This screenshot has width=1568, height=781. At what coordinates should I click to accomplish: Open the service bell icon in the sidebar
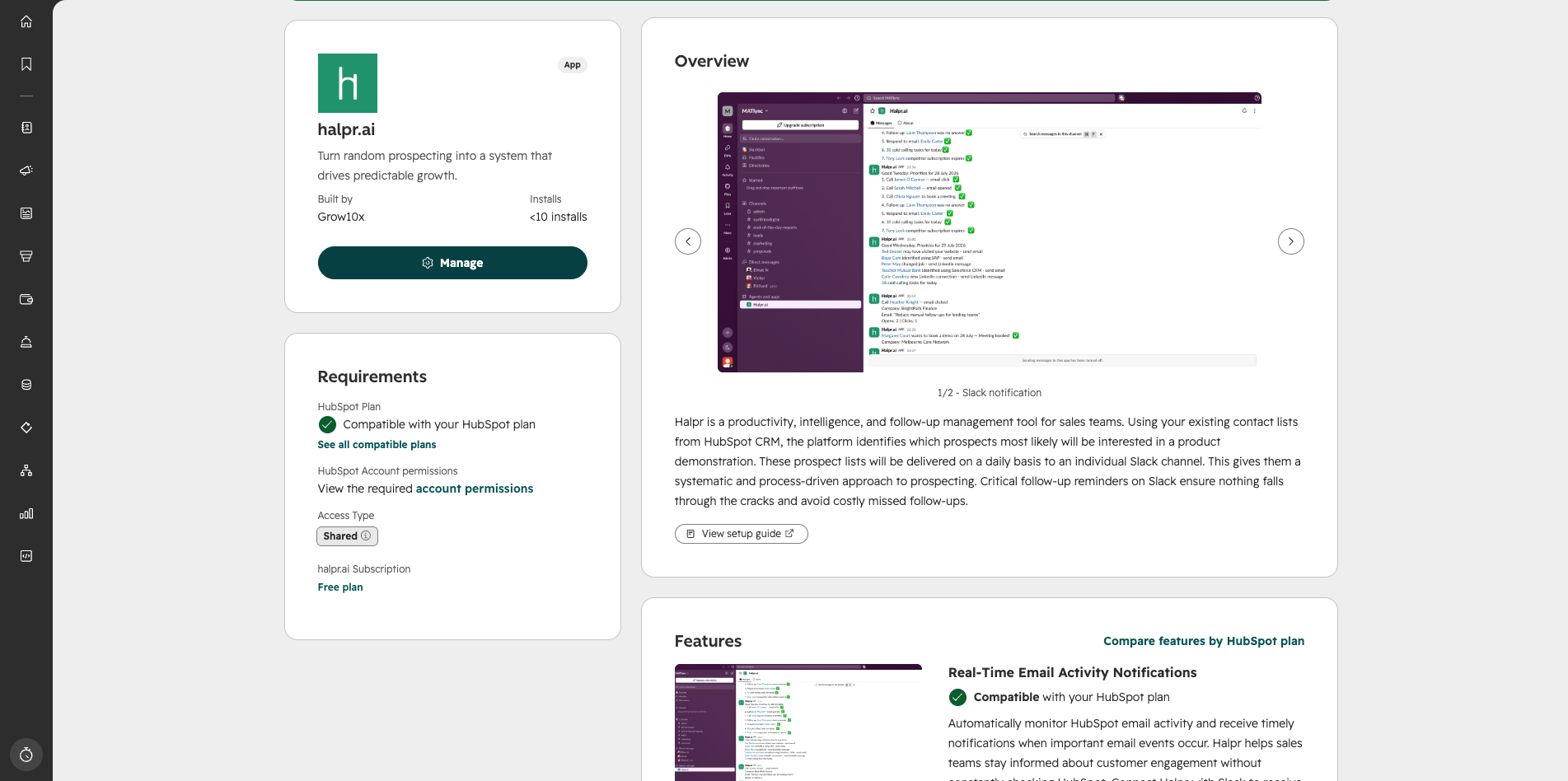pyautogui.click(x=26, y=342)
